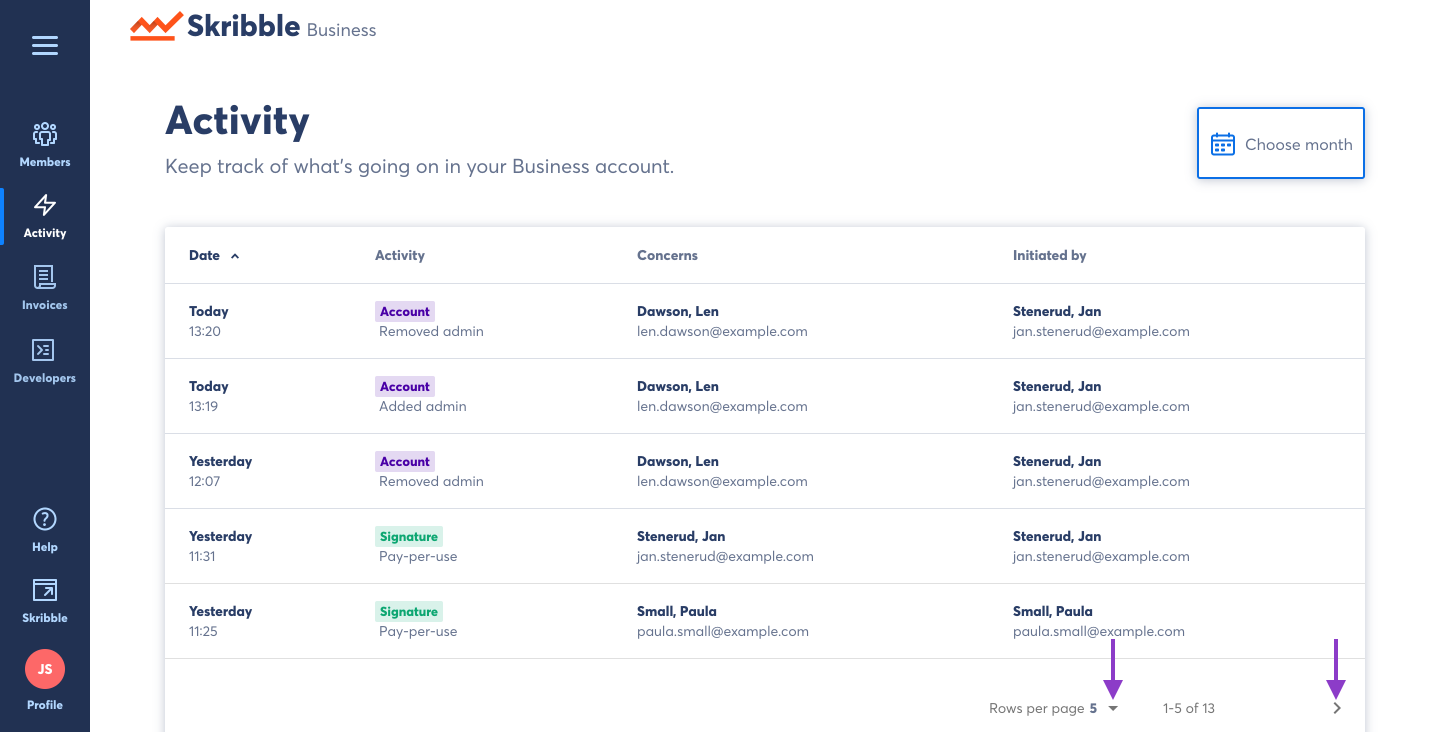The image size is (1440, 732).
Task: Click the Account tag in 13:20 row
Action: (405, 312)
